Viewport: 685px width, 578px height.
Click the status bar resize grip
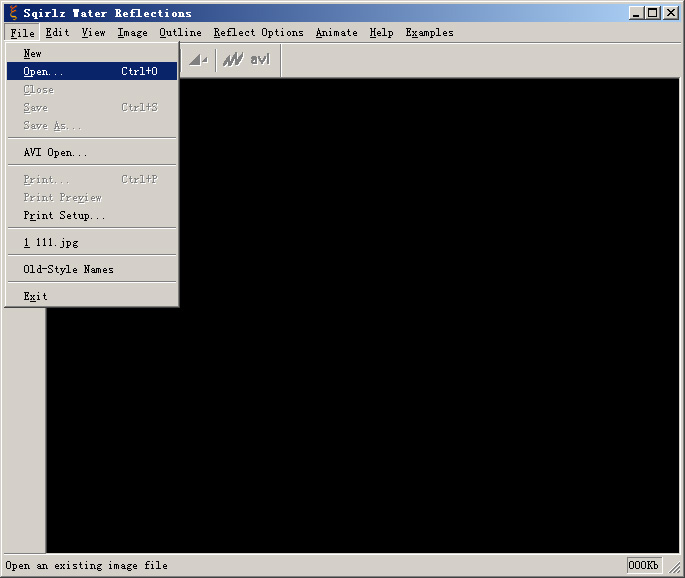675,567
